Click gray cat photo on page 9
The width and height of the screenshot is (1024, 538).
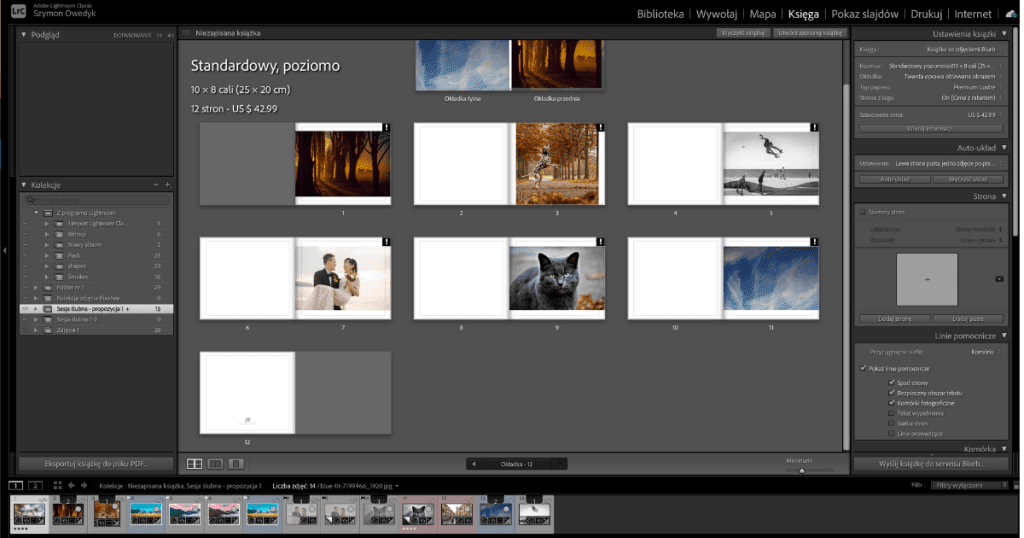pyautogui.click(x=557, y=278)
